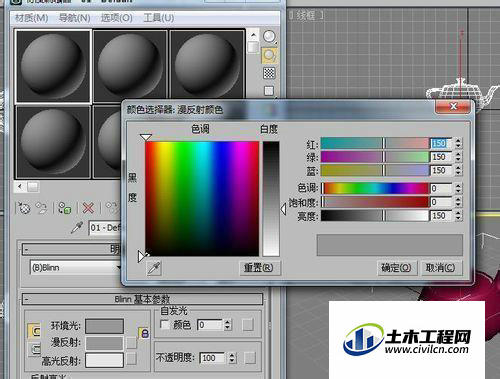Viewport: 500px width, 379px height.
Task: Select the third material sample sphere
Action: (207, 66)
